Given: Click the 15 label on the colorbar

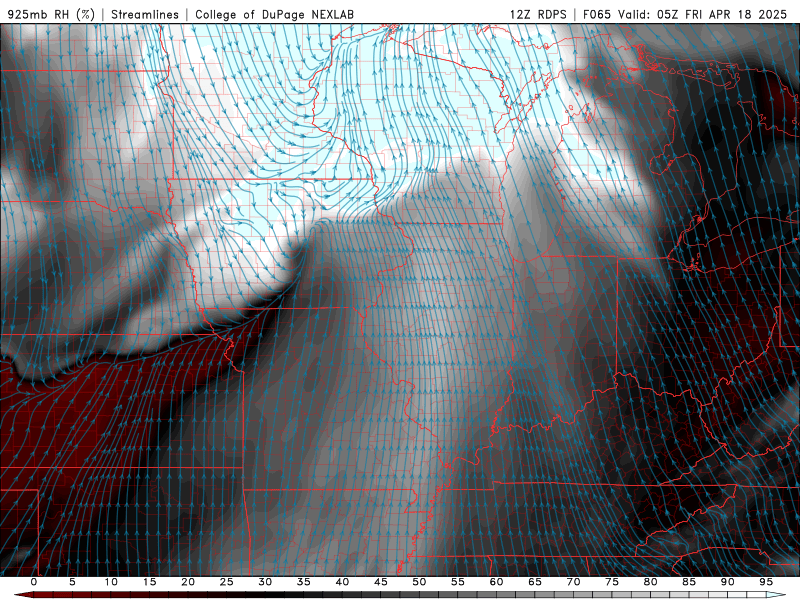Looking at the screenshot, I should 149,582.
